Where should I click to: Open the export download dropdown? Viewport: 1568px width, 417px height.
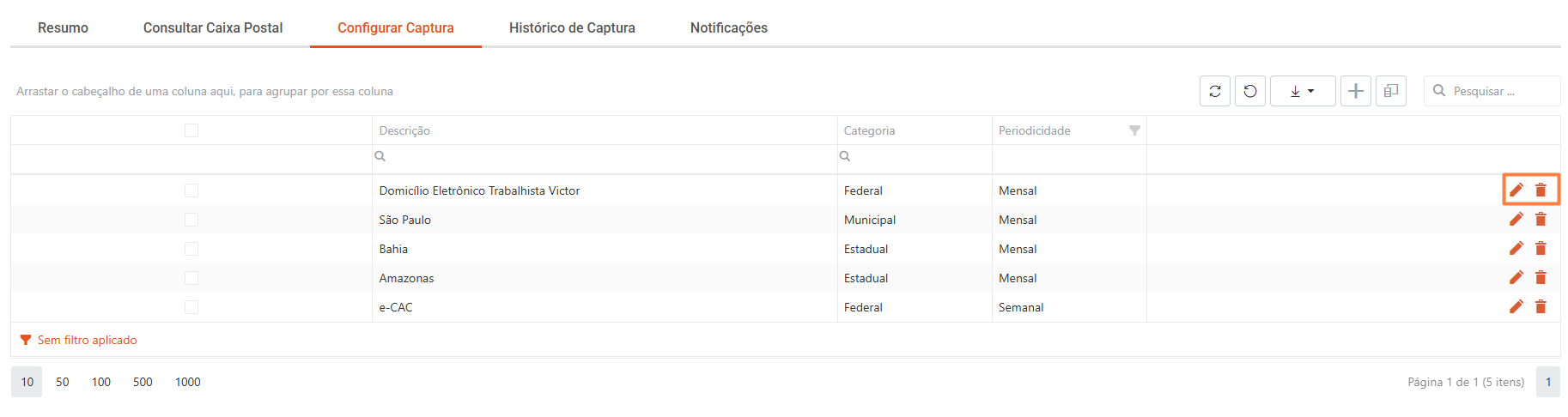click(1303, 91)
